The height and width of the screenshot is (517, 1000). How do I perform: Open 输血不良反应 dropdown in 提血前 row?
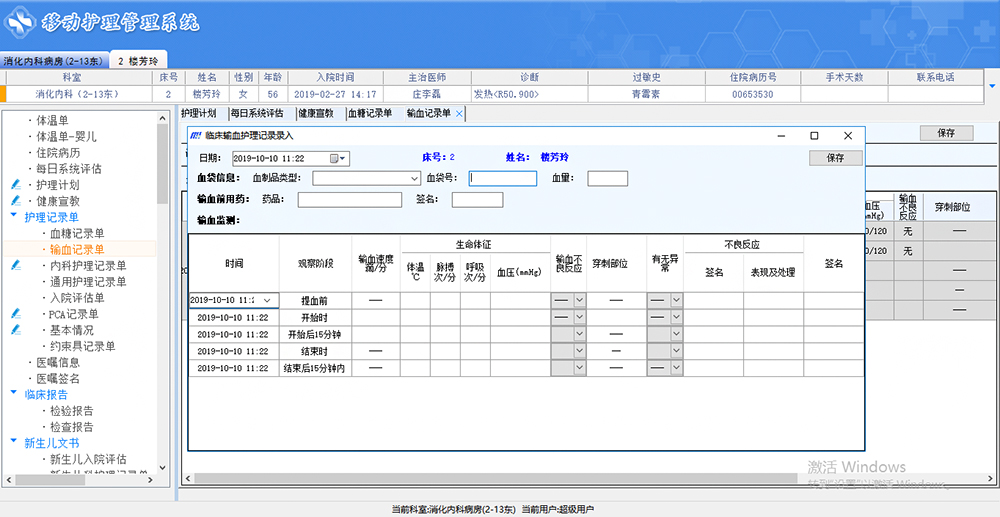579,300
